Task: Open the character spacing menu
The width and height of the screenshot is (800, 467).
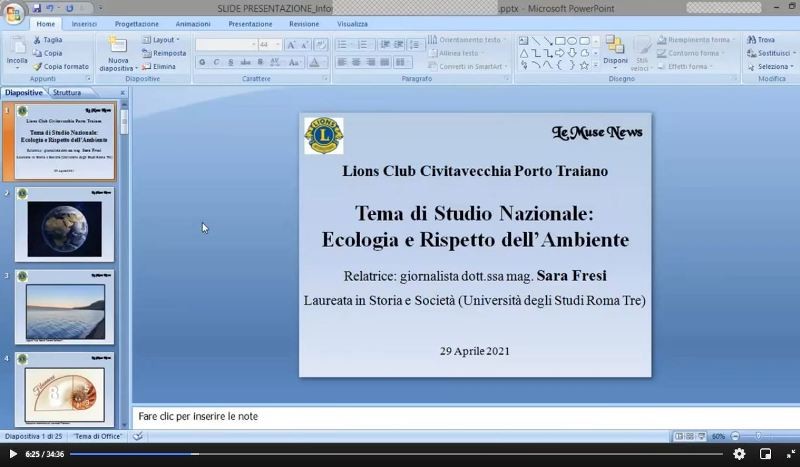Action: click(x=276, y=62)
